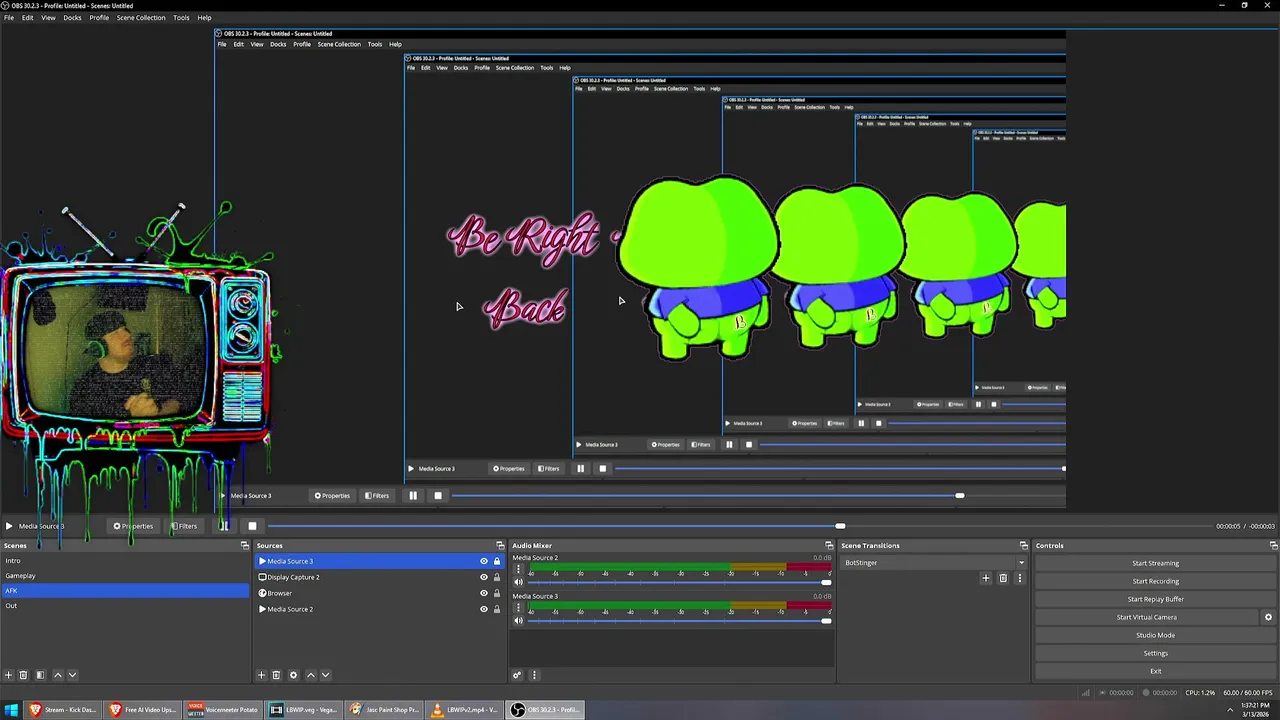Image resolution: width=1280 pixels, height=720 pixels.
Task: Open Virtual Camera settings gear icon
Action: pos(1268,617)
